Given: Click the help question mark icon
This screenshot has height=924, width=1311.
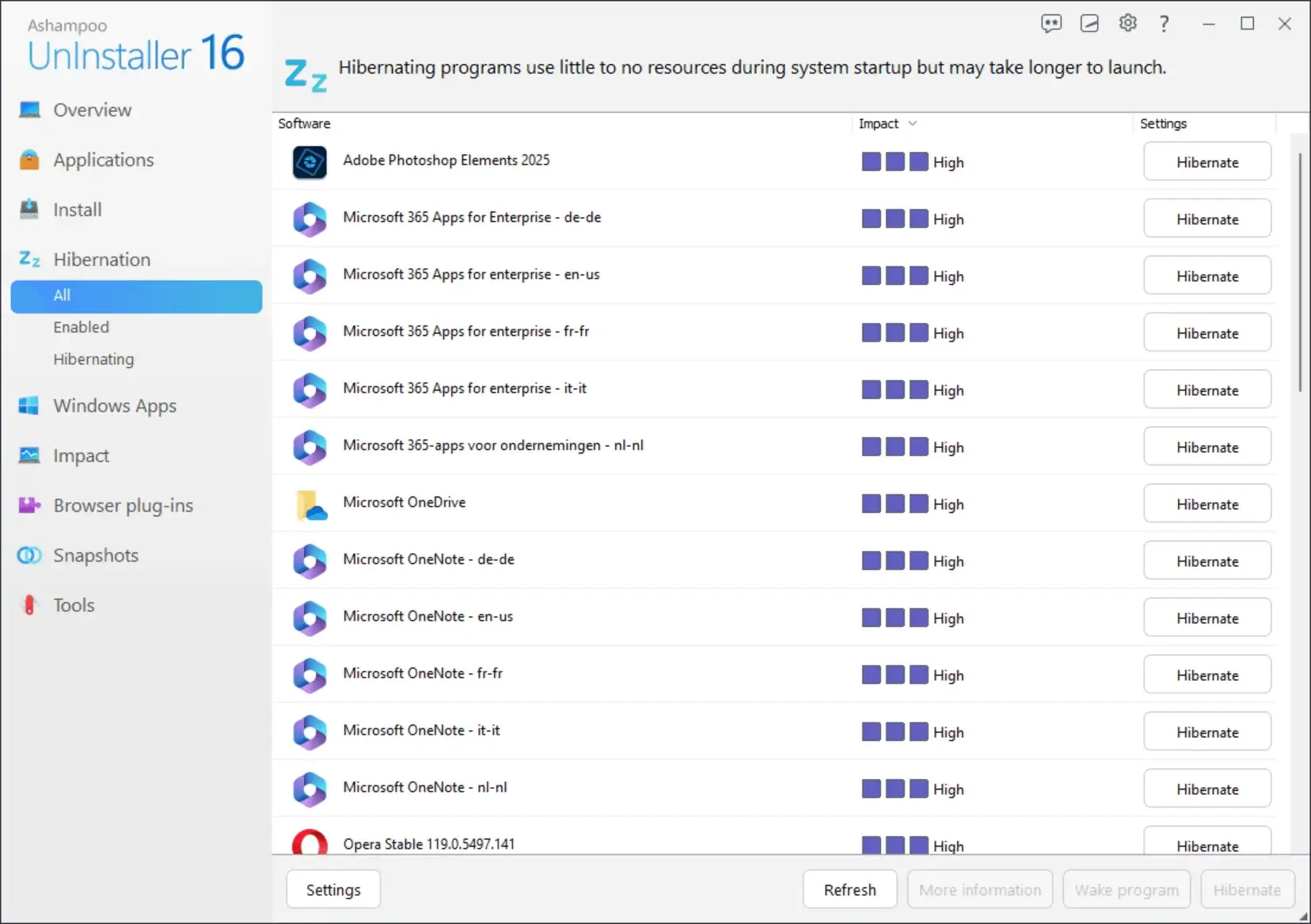Looking at the screenshot, I should coord(1164,24).
